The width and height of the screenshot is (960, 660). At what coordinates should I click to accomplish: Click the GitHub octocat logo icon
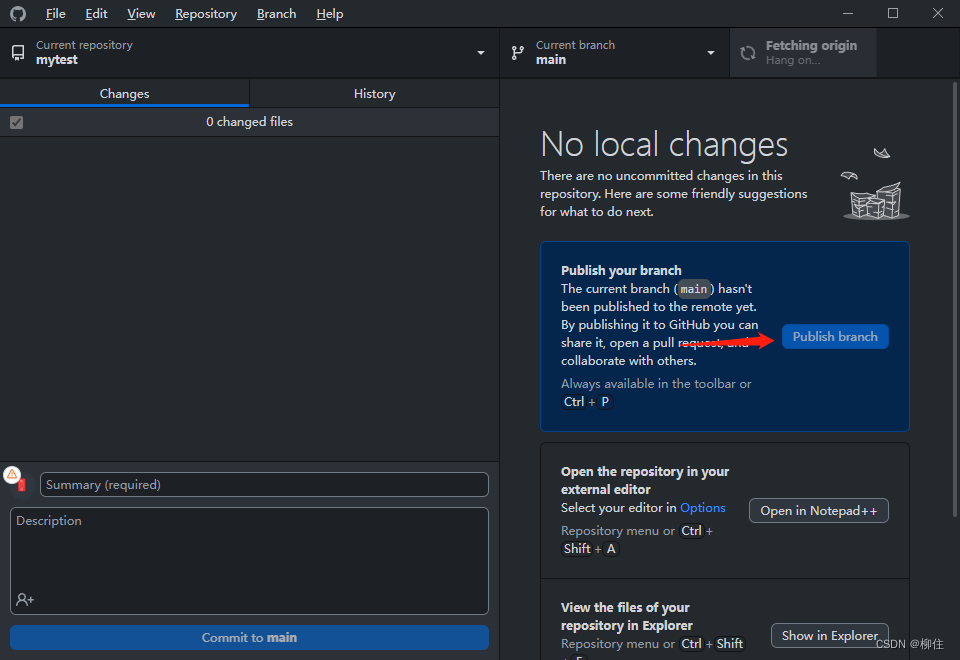coord(18,13)
